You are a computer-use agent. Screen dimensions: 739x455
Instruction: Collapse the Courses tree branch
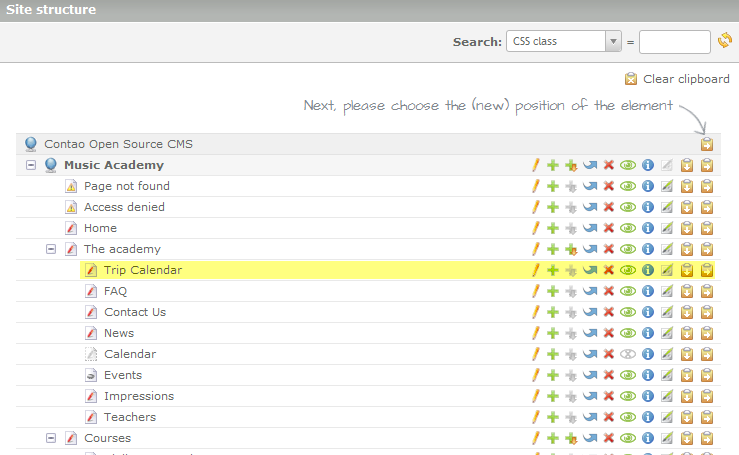51,438
